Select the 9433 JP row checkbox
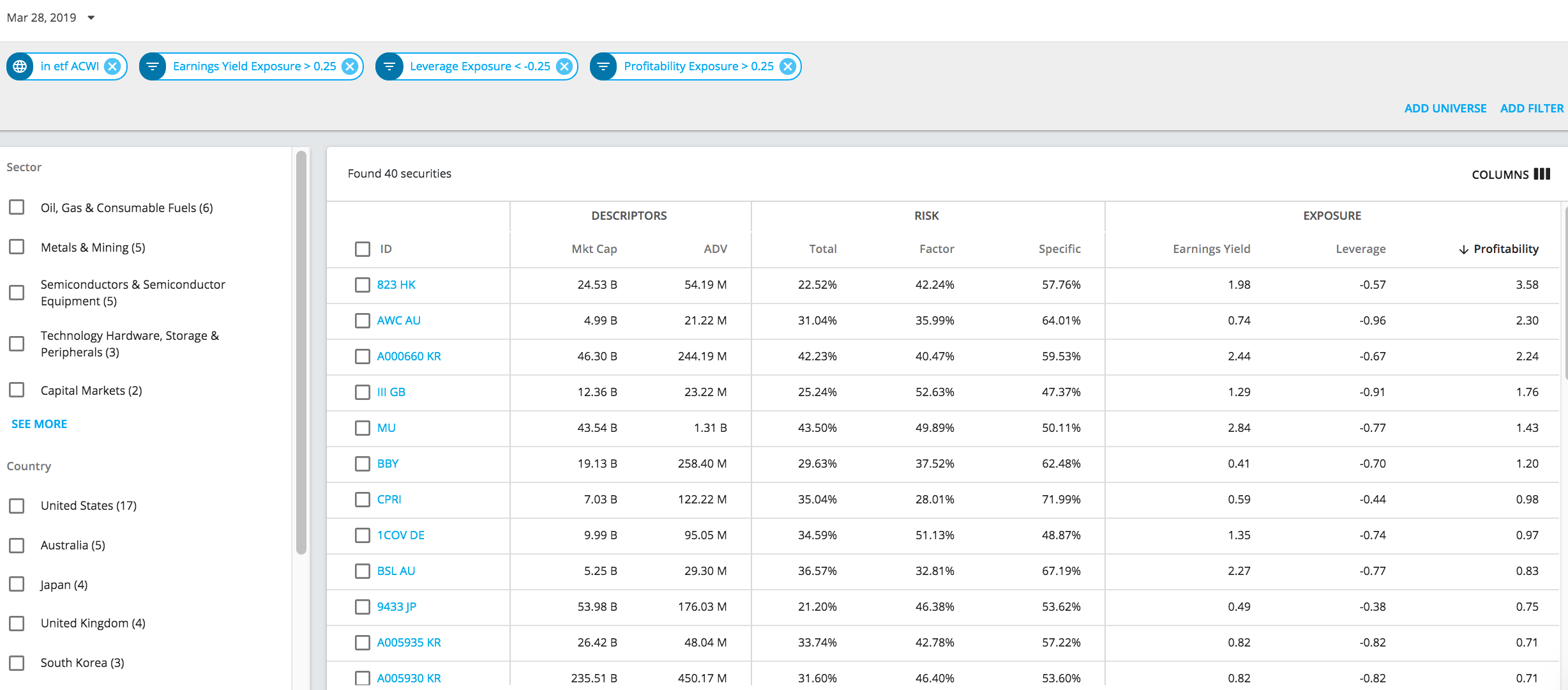The width and height of the screenshot is (1568, 690). 363,607
